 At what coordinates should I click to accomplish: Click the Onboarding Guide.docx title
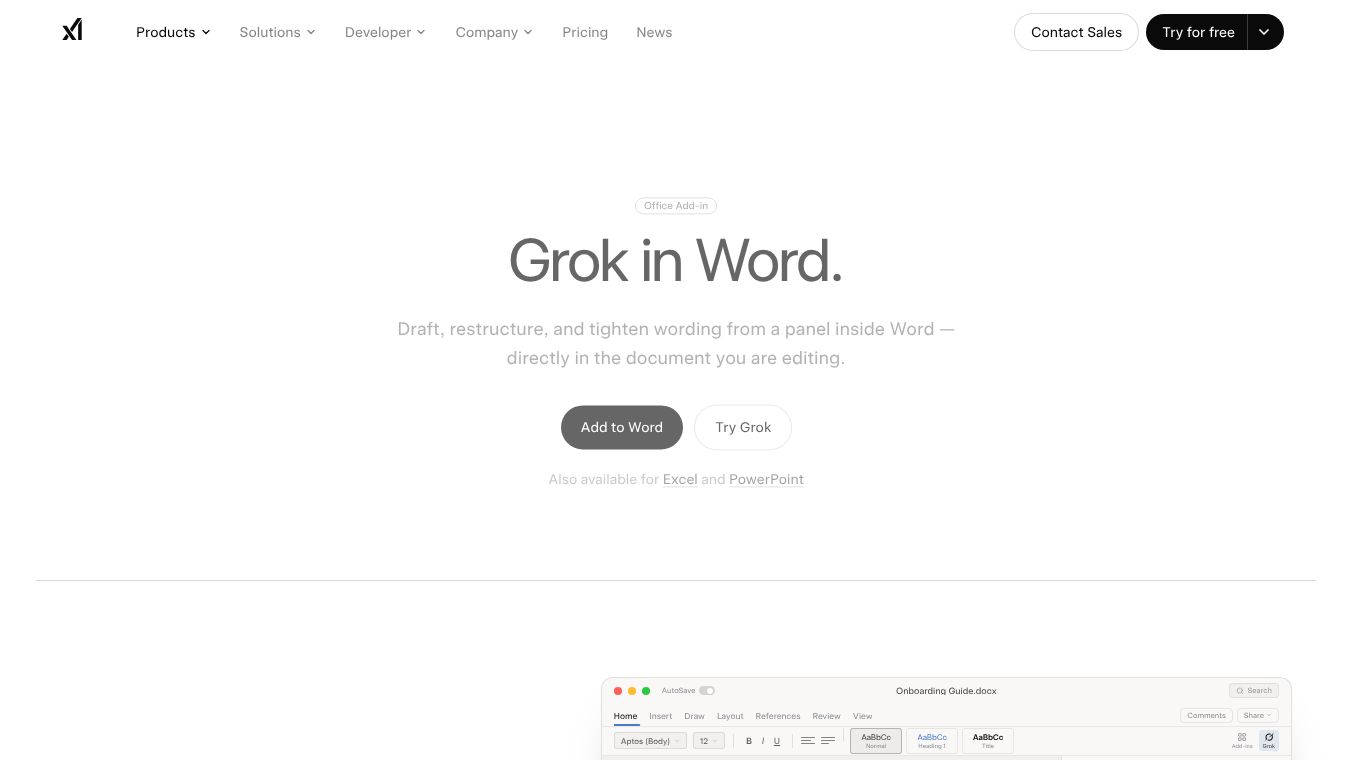click(946, 691)
